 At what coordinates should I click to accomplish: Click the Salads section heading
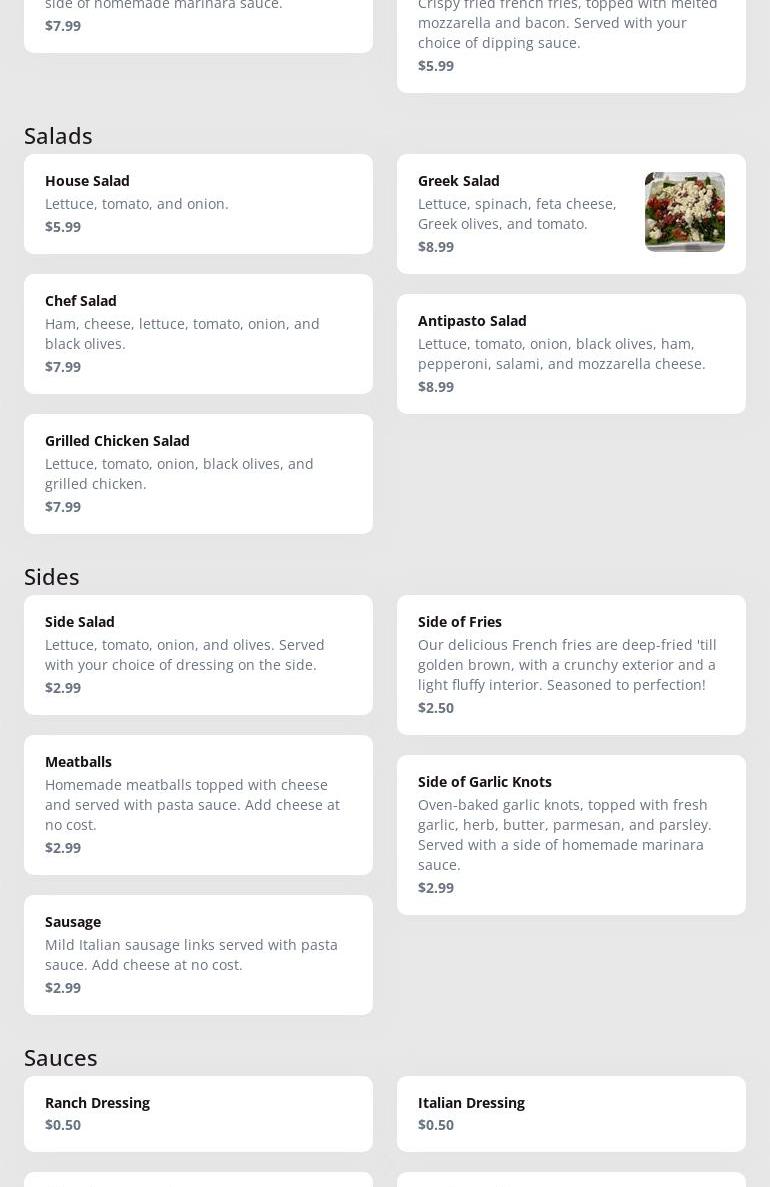58,136
